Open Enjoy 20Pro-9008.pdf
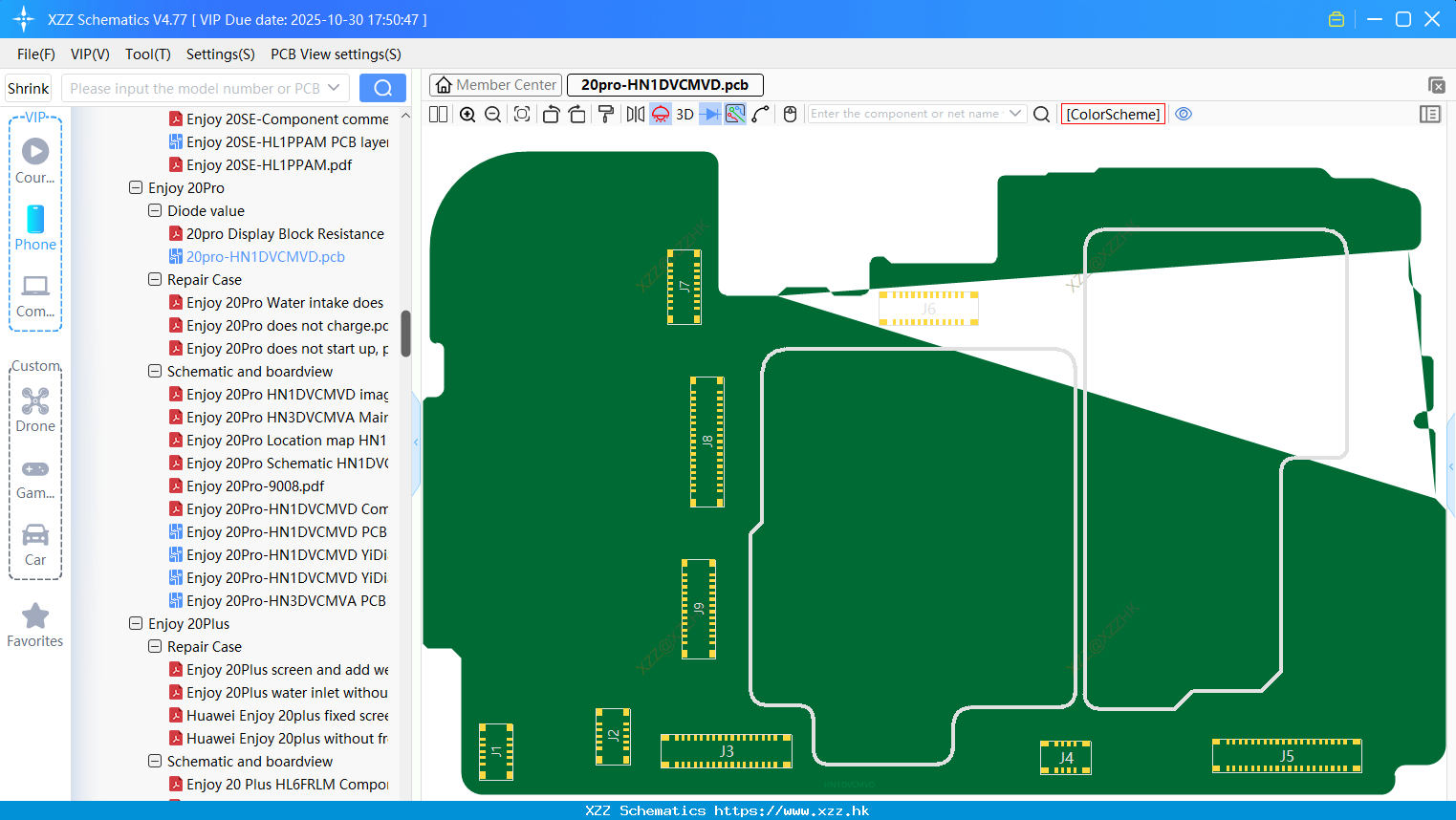Screen dimensions: 1456x820 (x=247, y=486)
